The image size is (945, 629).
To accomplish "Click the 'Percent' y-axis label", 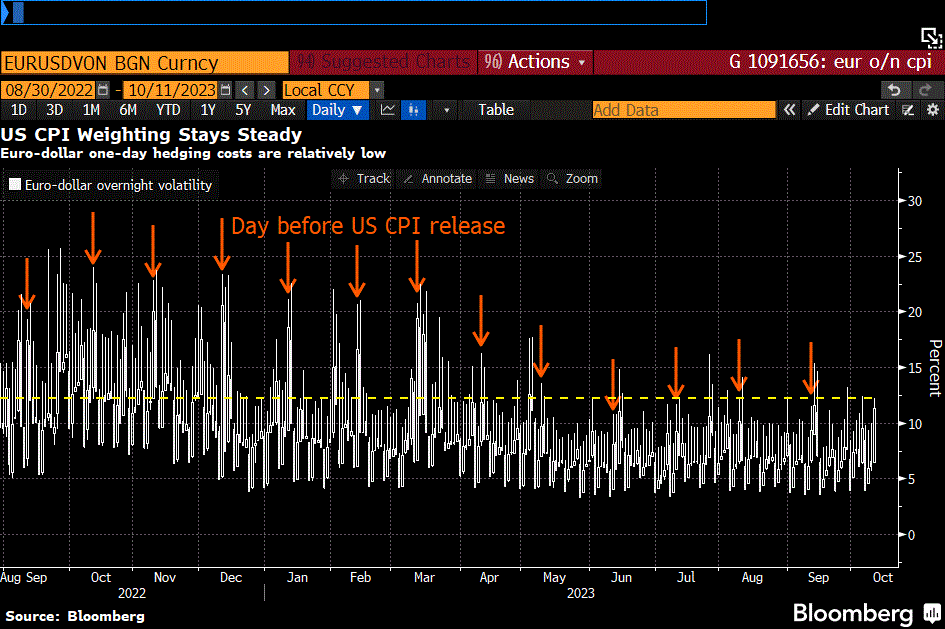I will pos(935,368).
